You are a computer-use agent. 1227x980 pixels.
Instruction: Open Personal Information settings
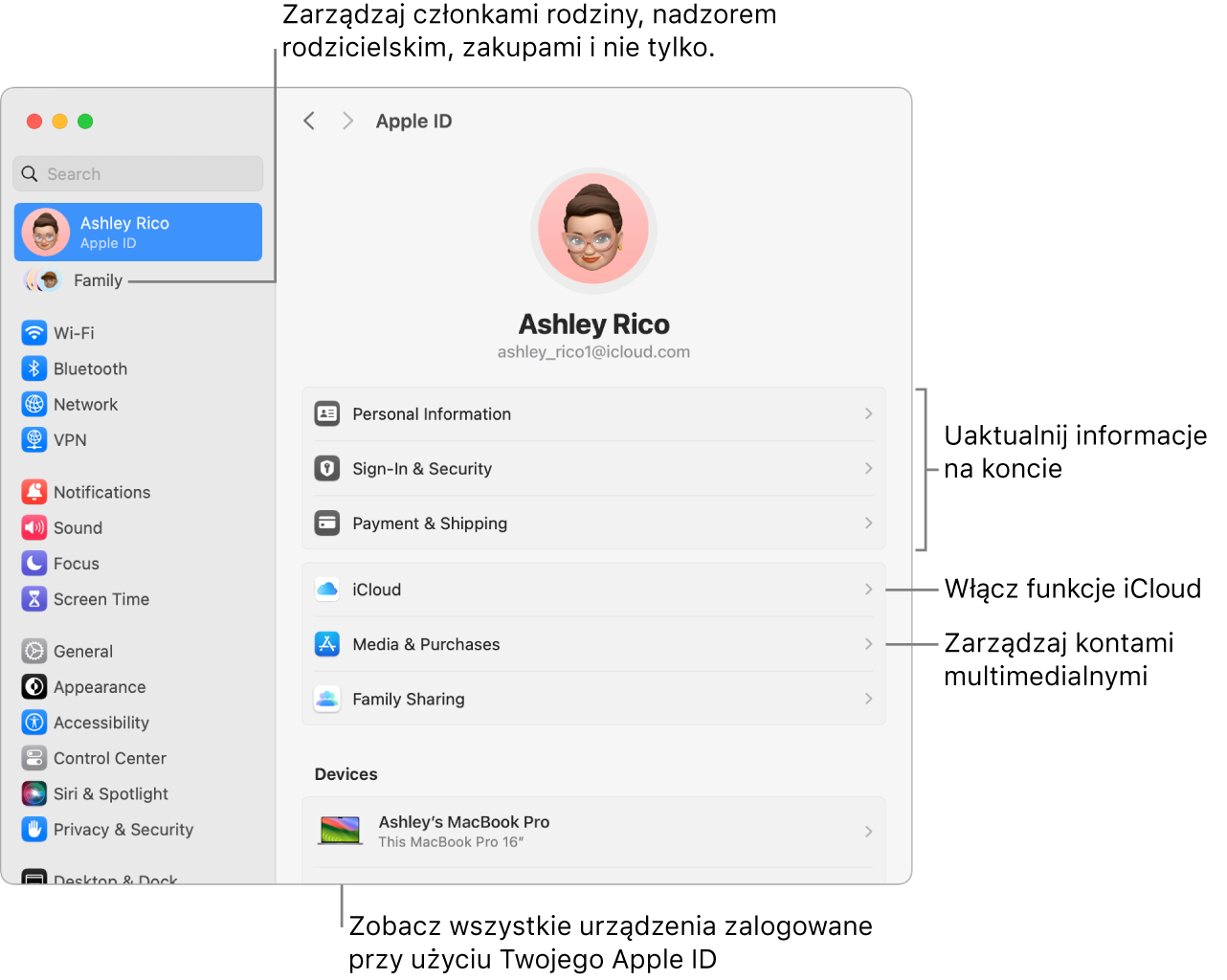(x=593, y=413)
